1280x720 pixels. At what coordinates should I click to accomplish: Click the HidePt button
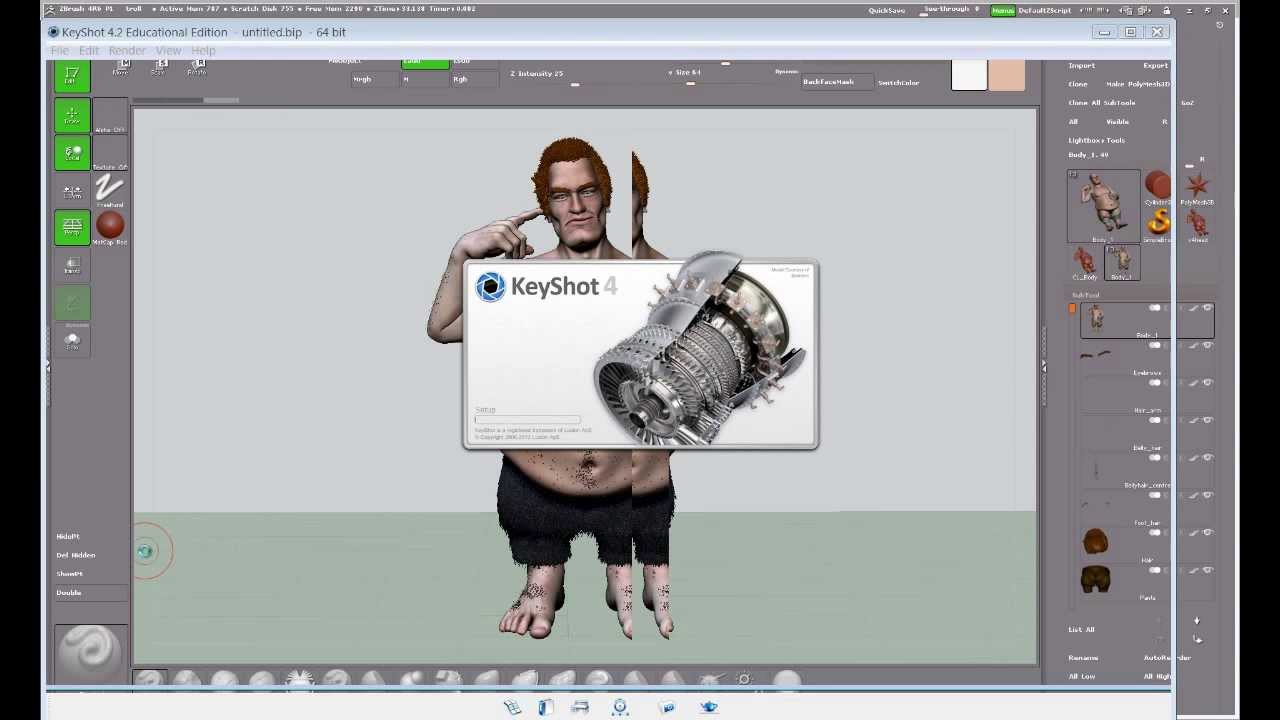tap(68, 536)
